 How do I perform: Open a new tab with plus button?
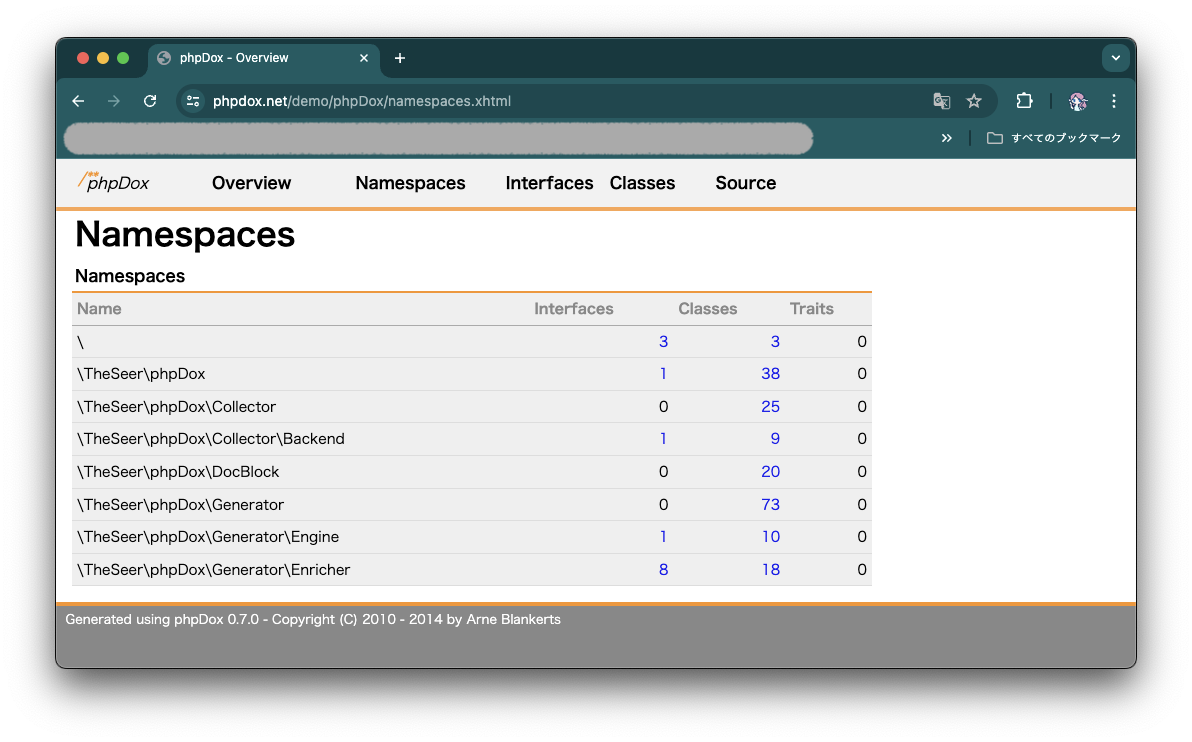coord(400,58)
